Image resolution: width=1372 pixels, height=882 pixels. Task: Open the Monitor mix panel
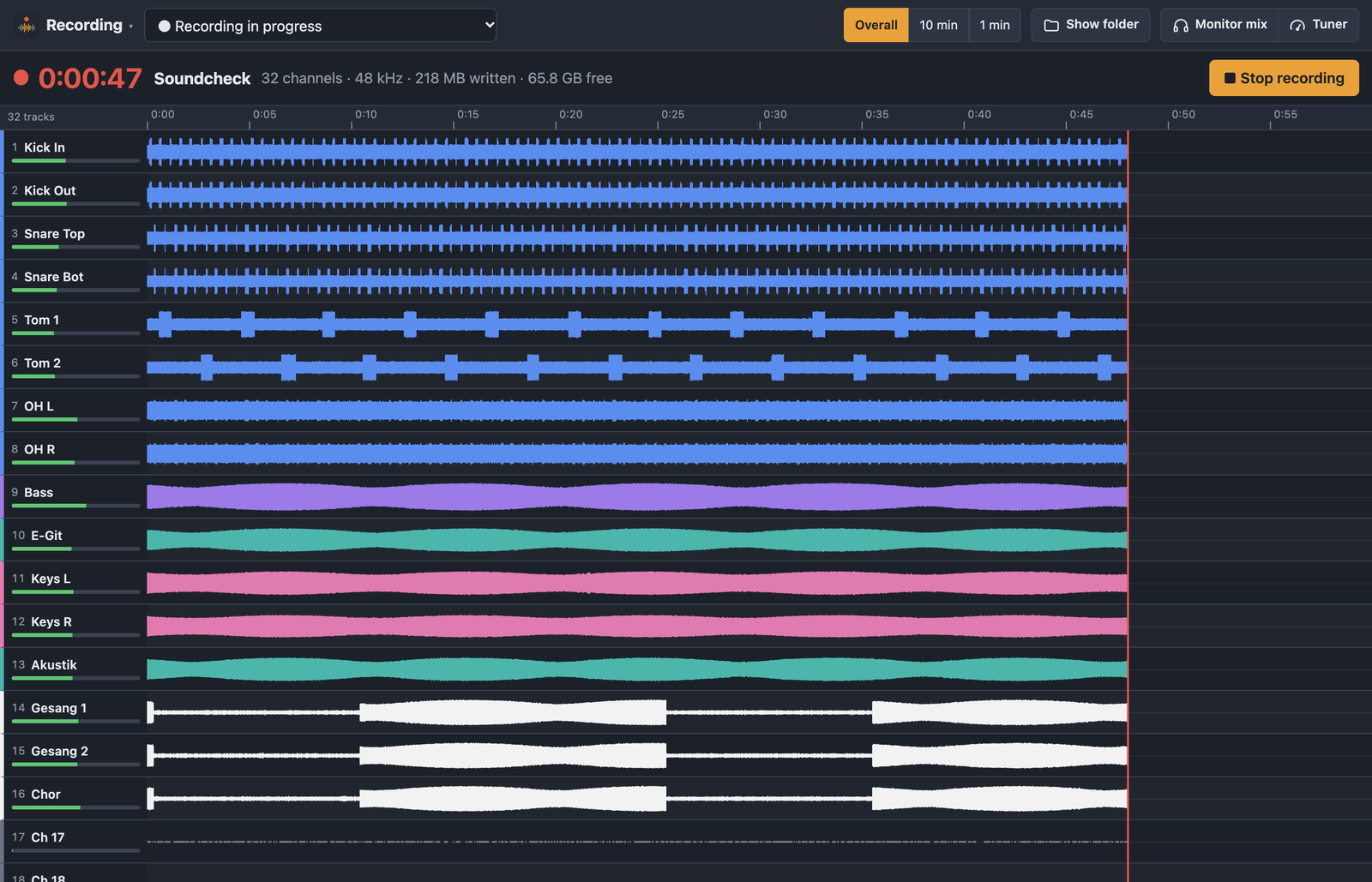[1219, 25]
